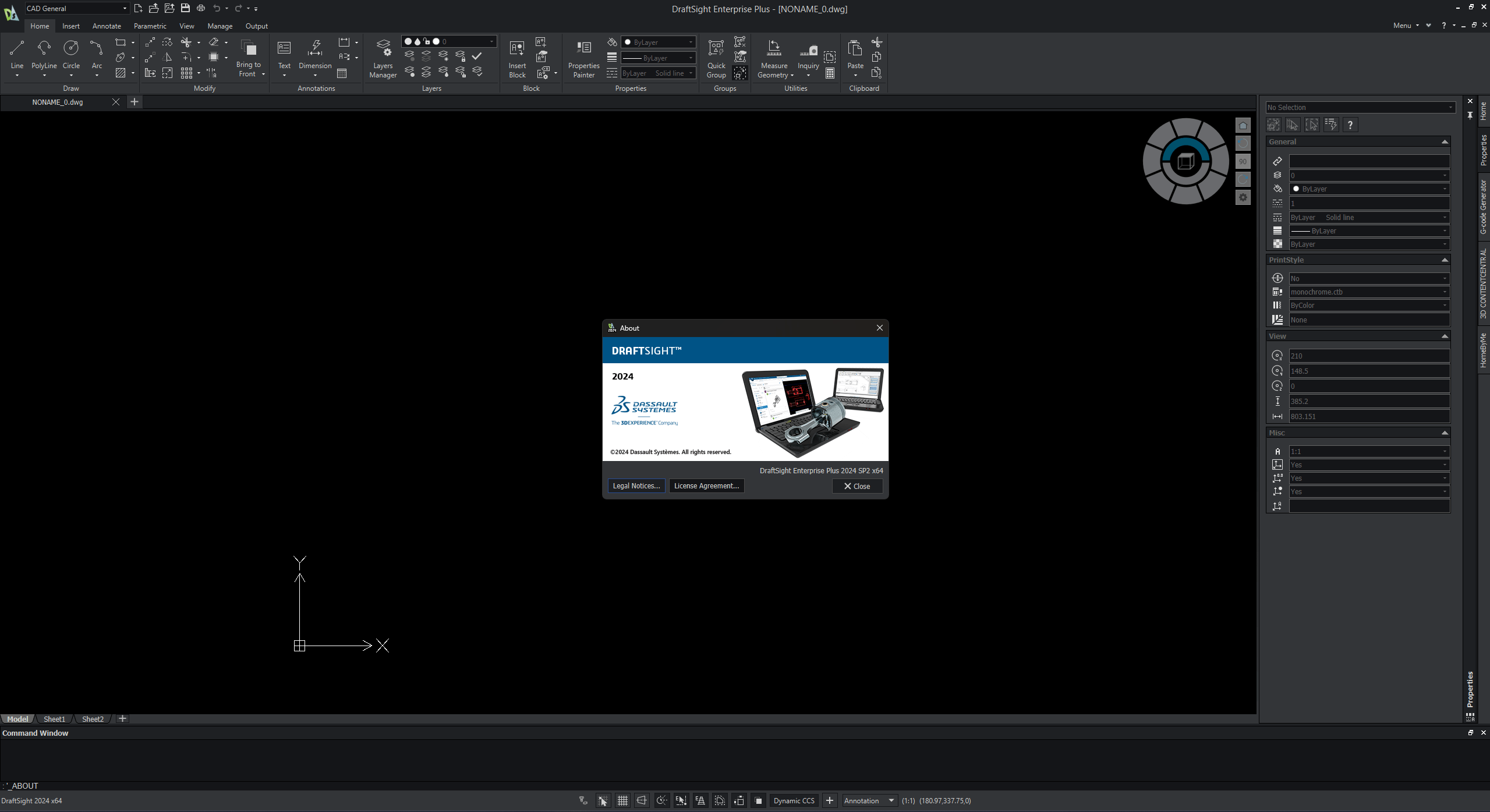Switch to the Annotate ribbon tab
The height and width of the screenshot is (812, 1490).
pyautogui.click(x=107, y=26)
